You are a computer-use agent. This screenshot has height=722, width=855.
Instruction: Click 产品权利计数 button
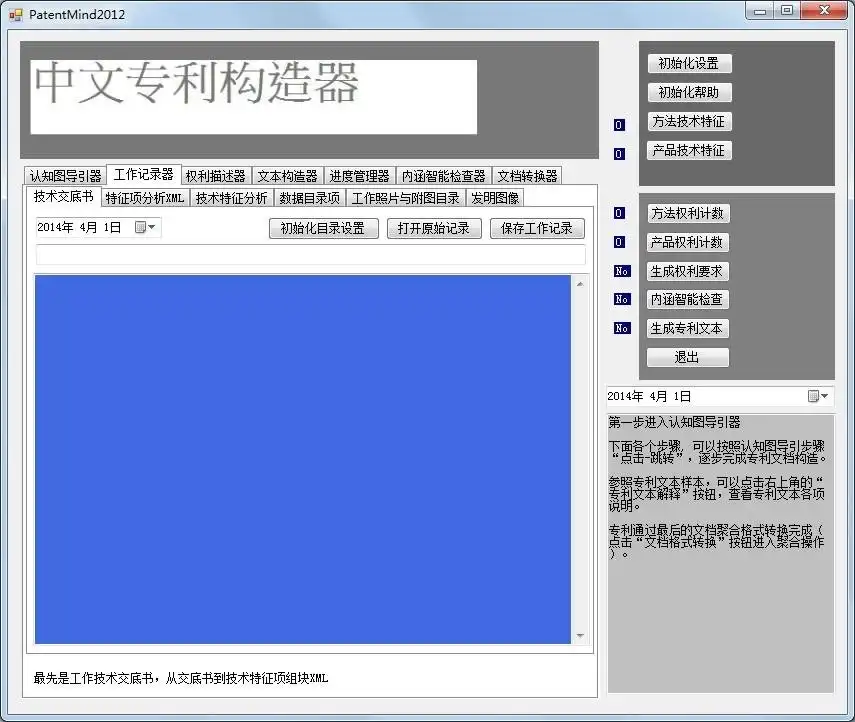[x=688, y=242]
